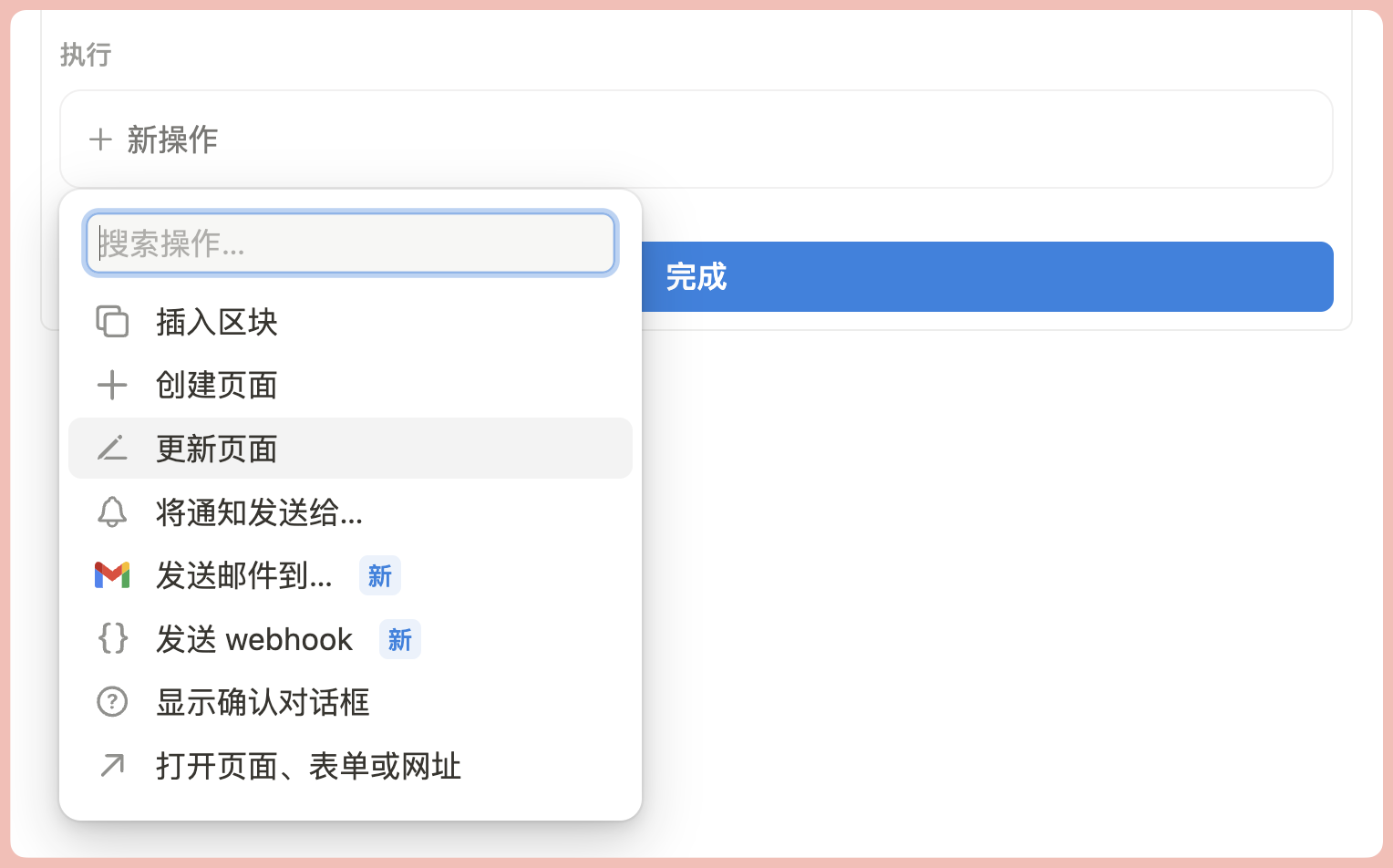This screenshot has height=868, width=1393.
Task: Click the bell notification icon
Action: tap(112, 512)
